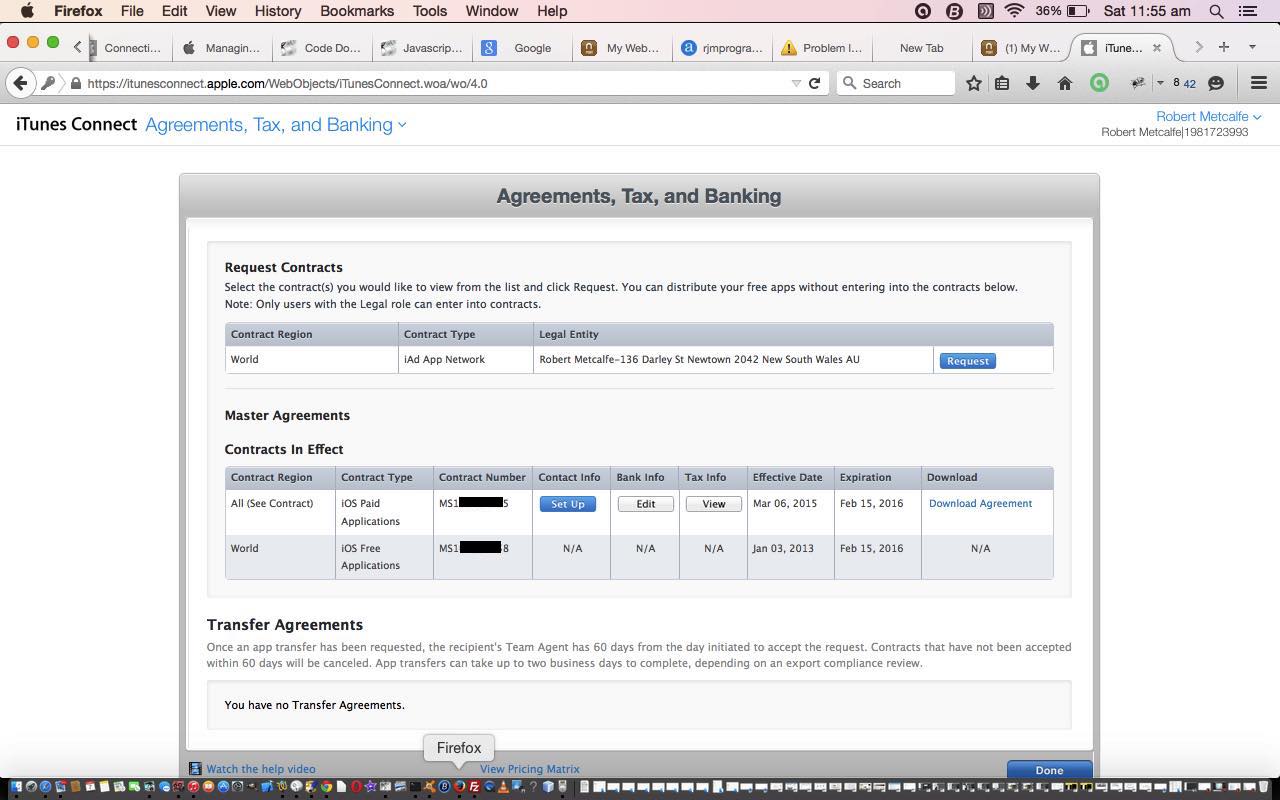Click the home toolbar icon

pos(1065,83)
